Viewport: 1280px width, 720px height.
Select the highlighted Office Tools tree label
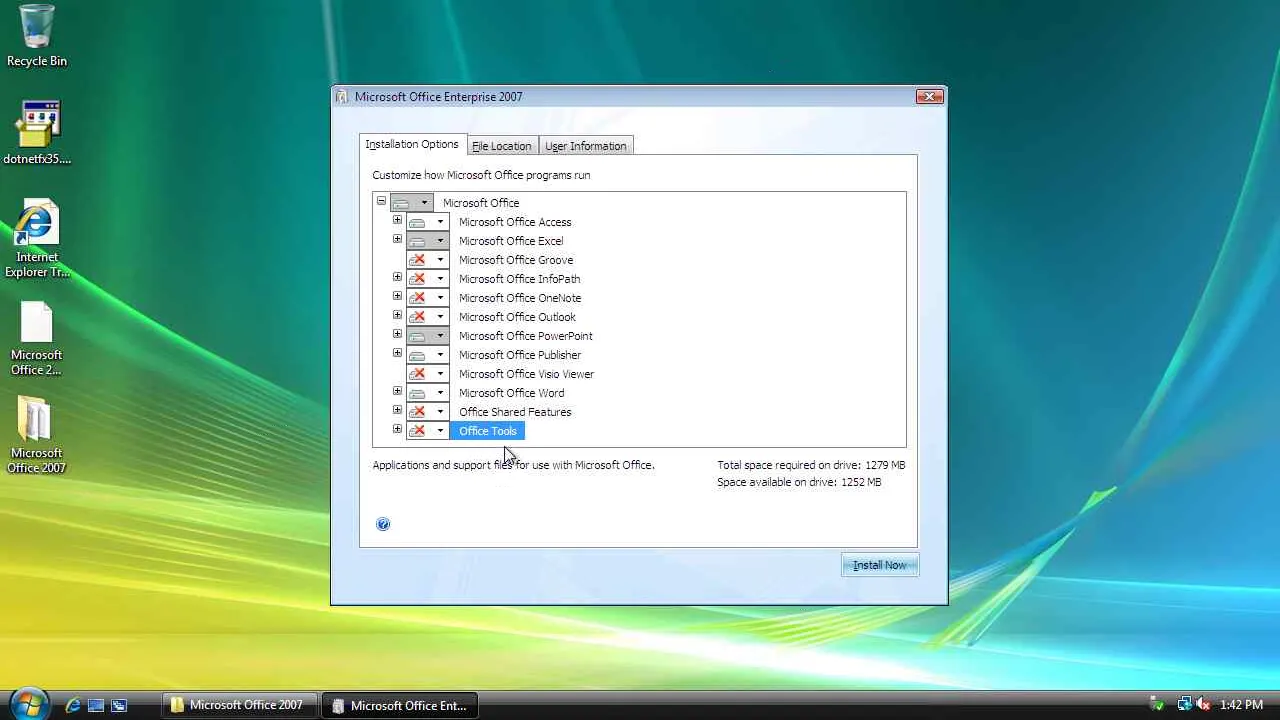pos(488,431)
